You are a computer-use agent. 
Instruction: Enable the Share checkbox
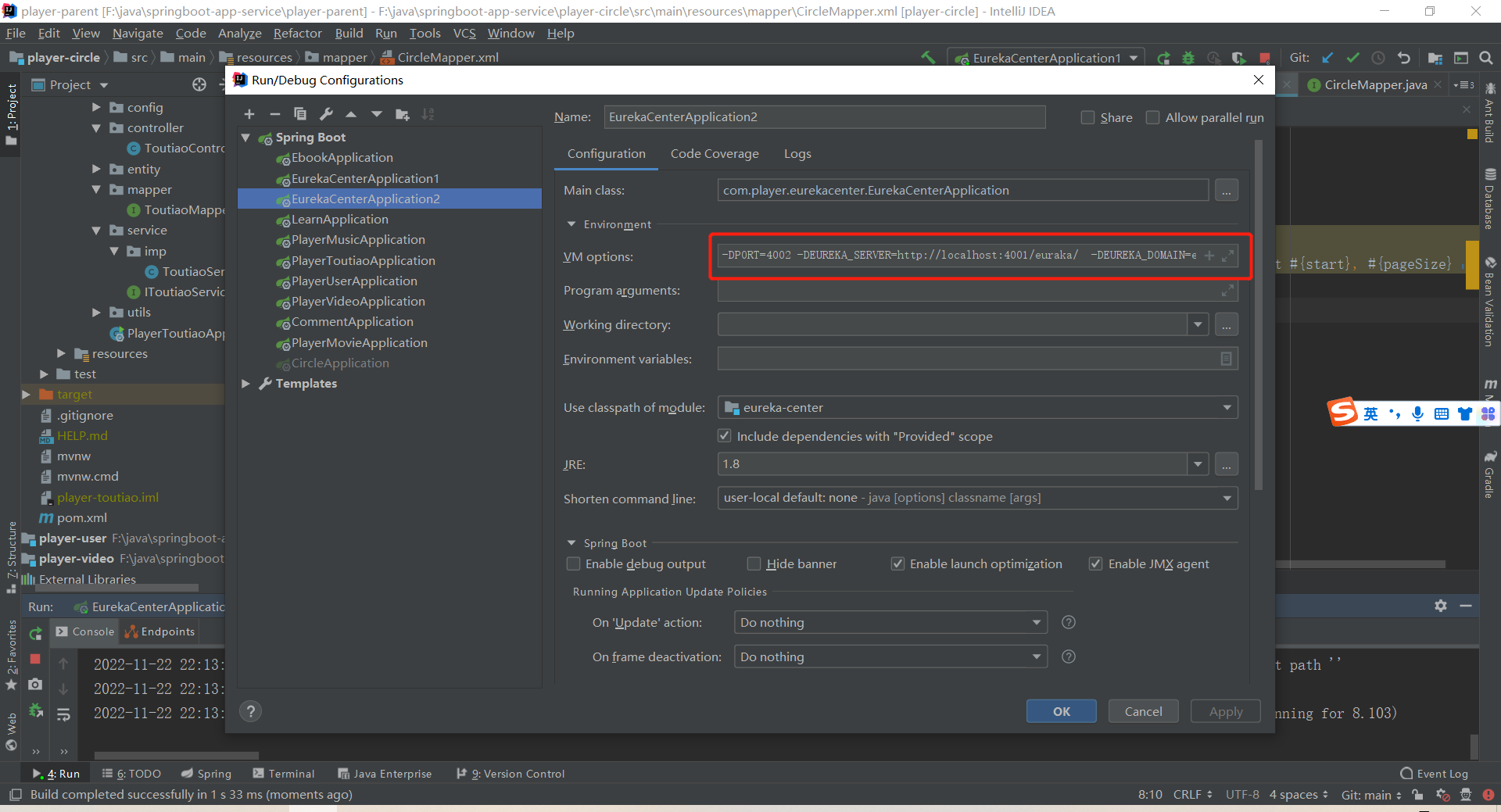pos(1087,117)
